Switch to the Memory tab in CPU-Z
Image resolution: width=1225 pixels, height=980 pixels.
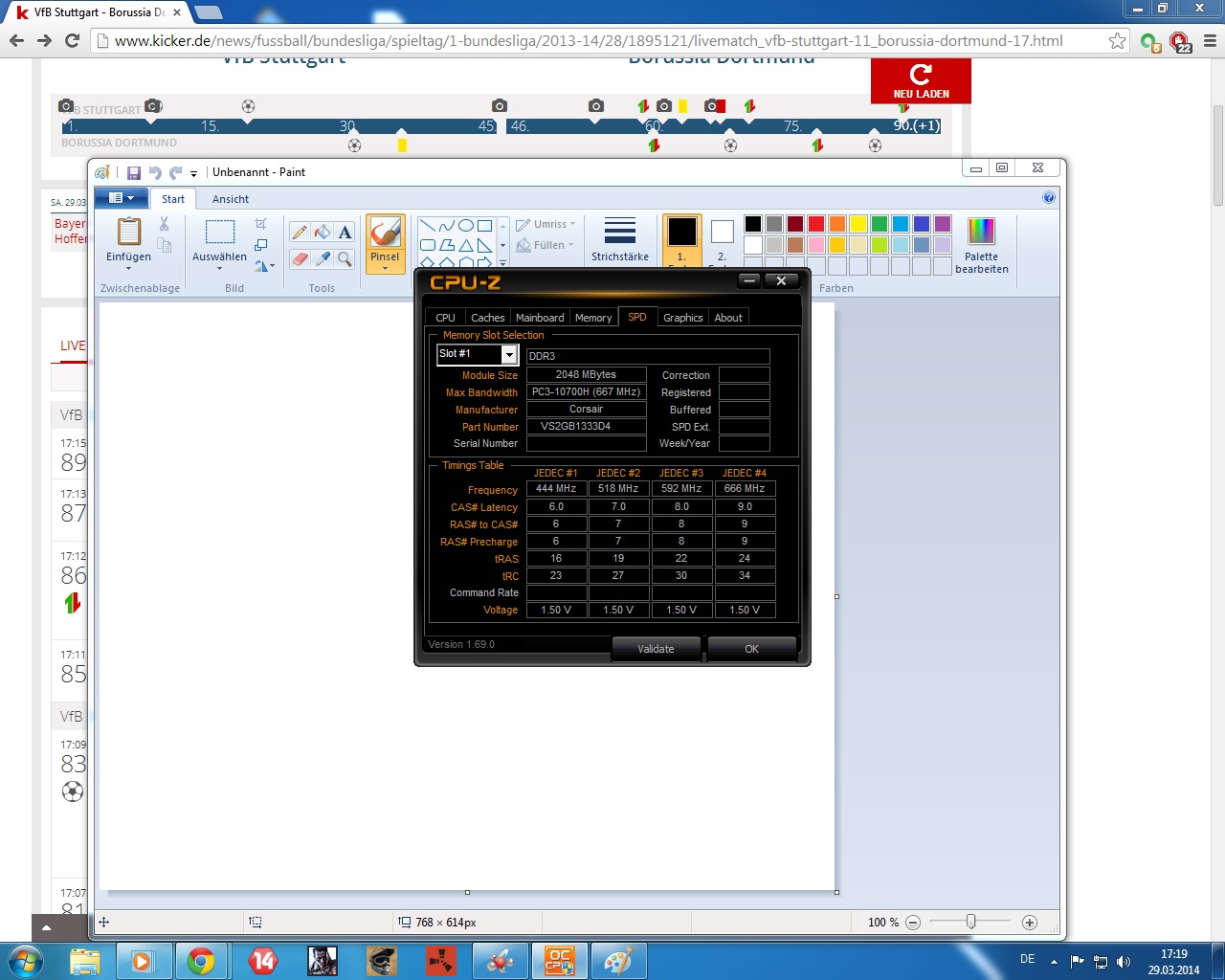[x=593, y=318]
